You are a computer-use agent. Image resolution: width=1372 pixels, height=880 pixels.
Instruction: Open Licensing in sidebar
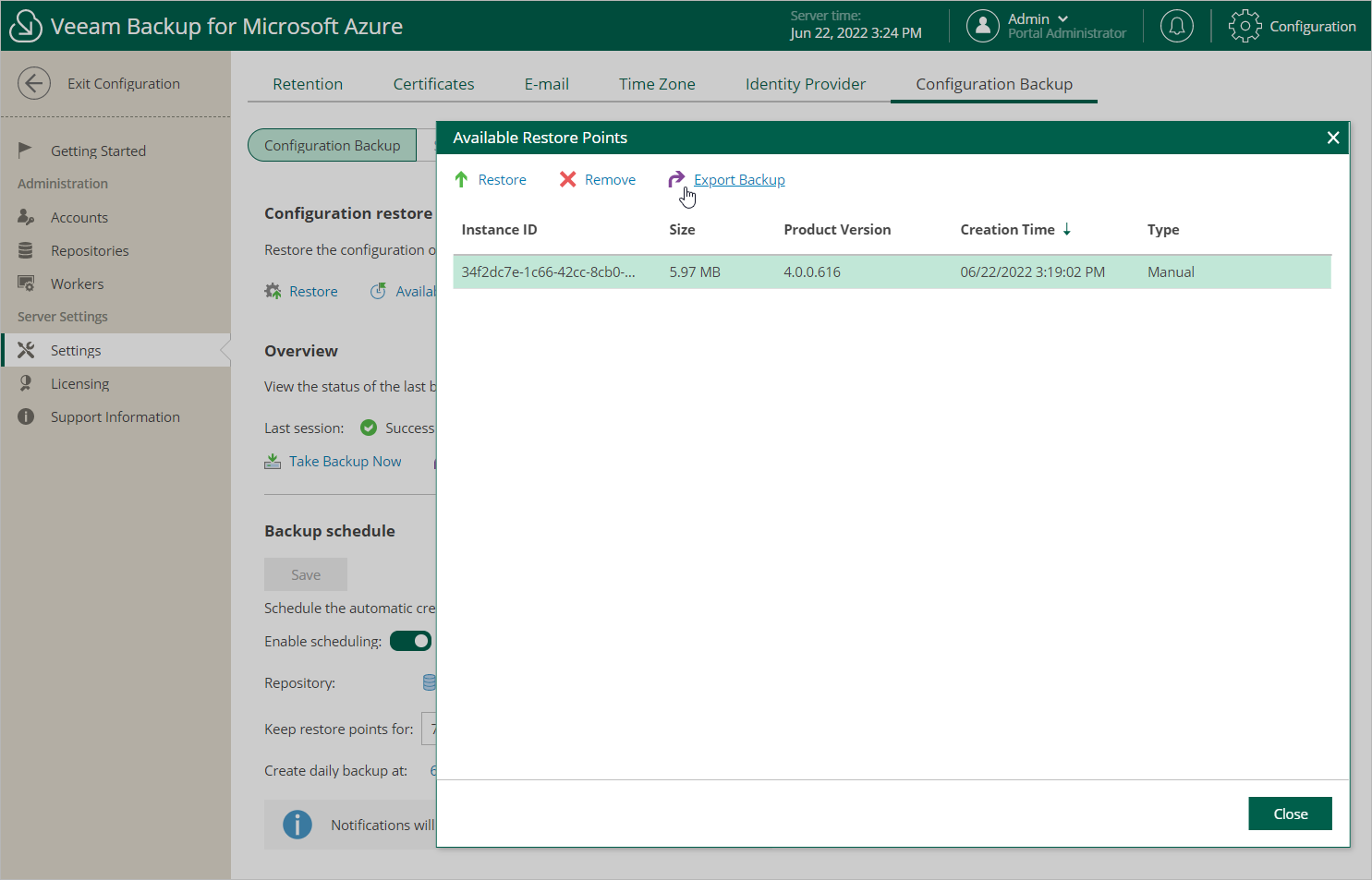79,383
